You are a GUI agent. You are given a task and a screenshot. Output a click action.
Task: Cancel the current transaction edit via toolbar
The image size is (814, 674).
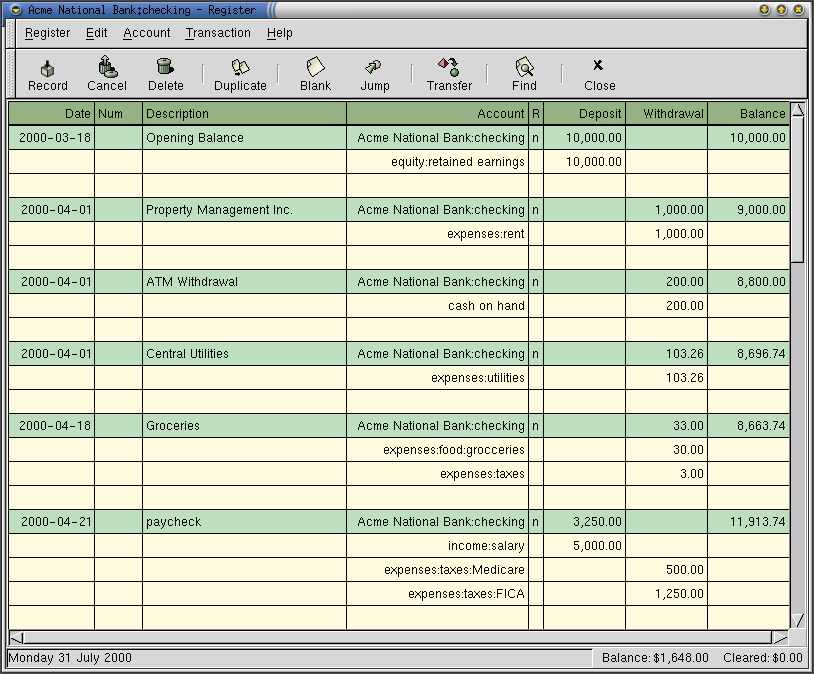coord(107,75)
